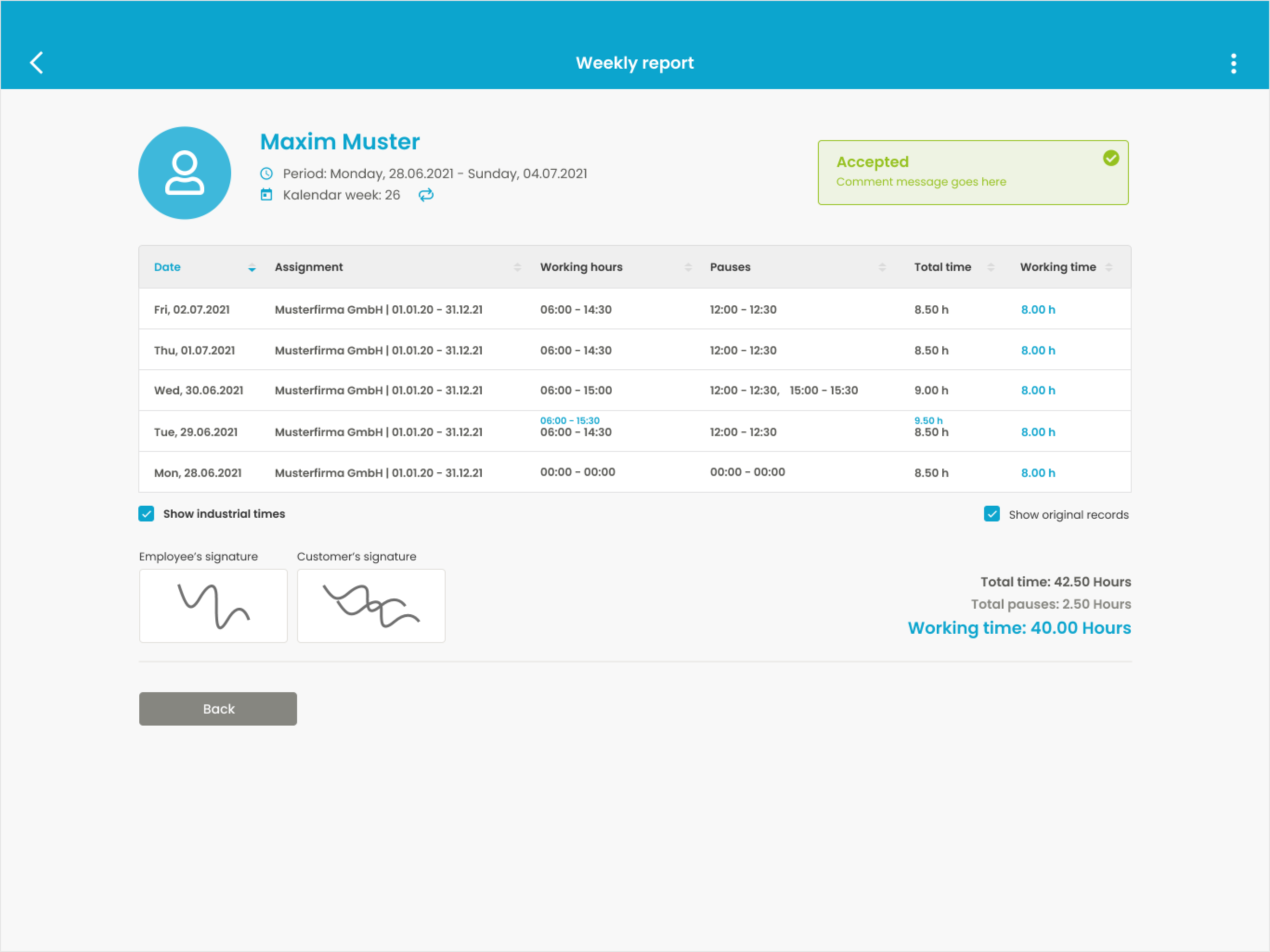Click the clock icon next to Period

[266, 174]
